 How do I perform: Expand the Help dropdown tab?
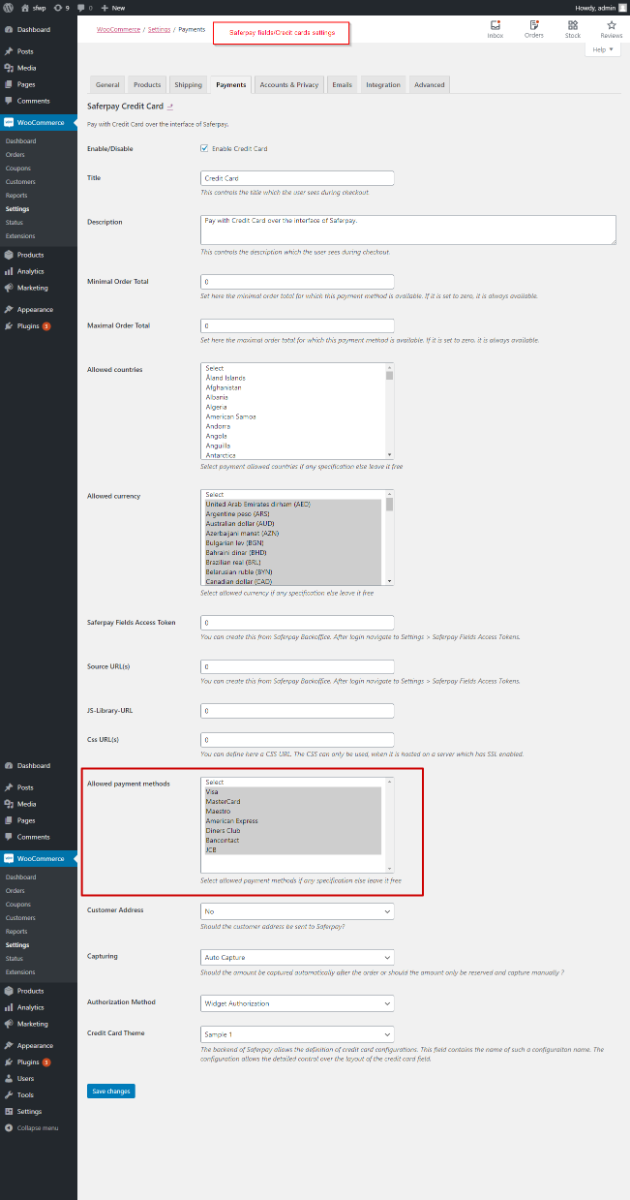tap(603, 49)
